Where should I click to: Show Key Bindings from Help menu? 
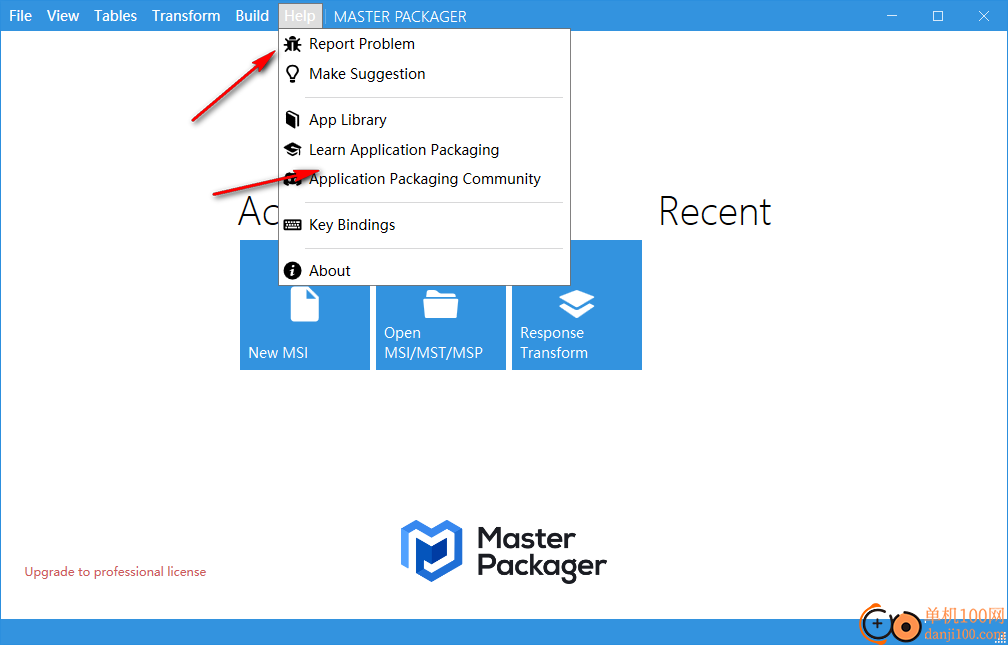click(x=424, y=225)
